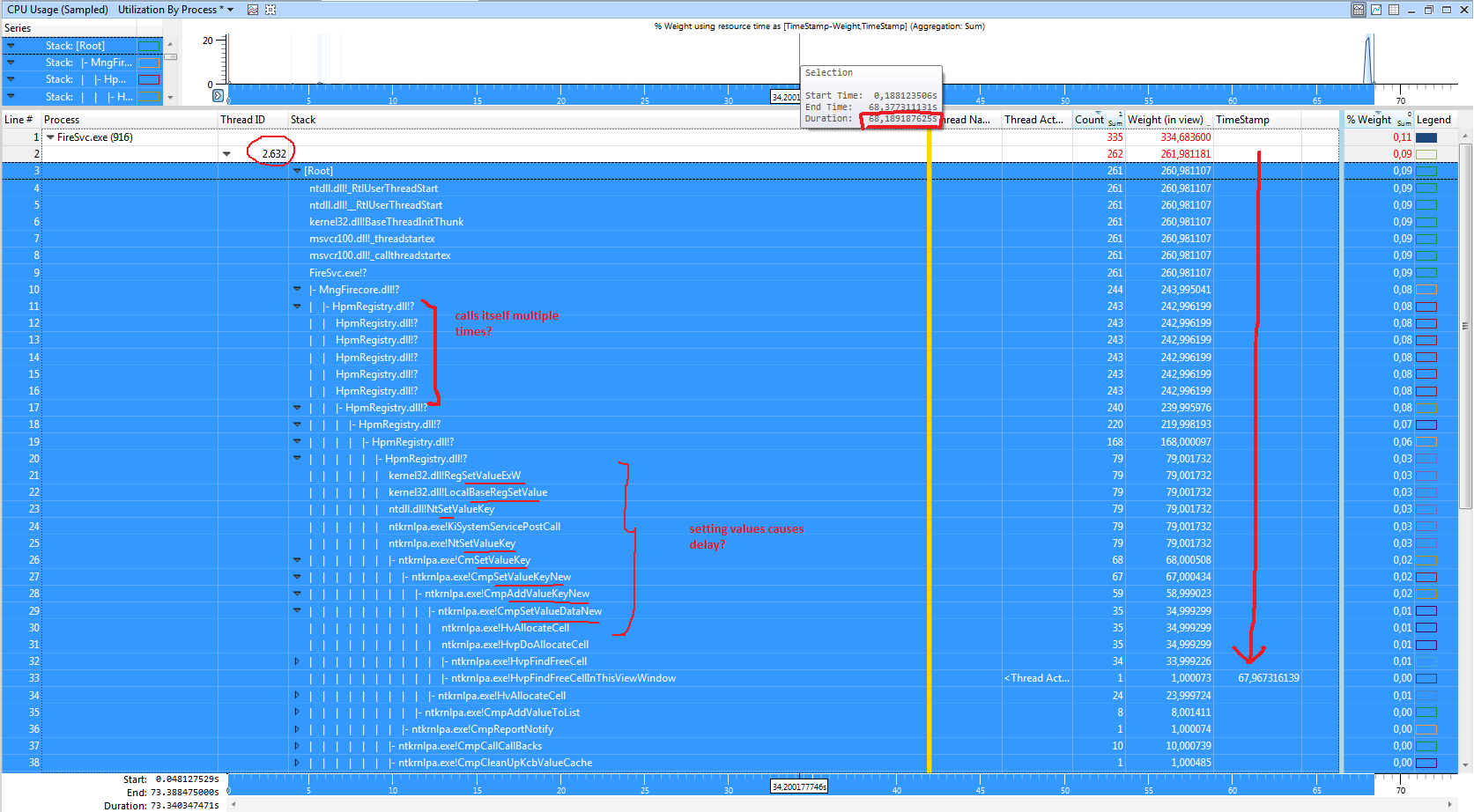The width and height of the screenshot is (1474, 812).
Task: Click the TimeStamp column header
Action: pyautogui.click(x=1257, y=120)
